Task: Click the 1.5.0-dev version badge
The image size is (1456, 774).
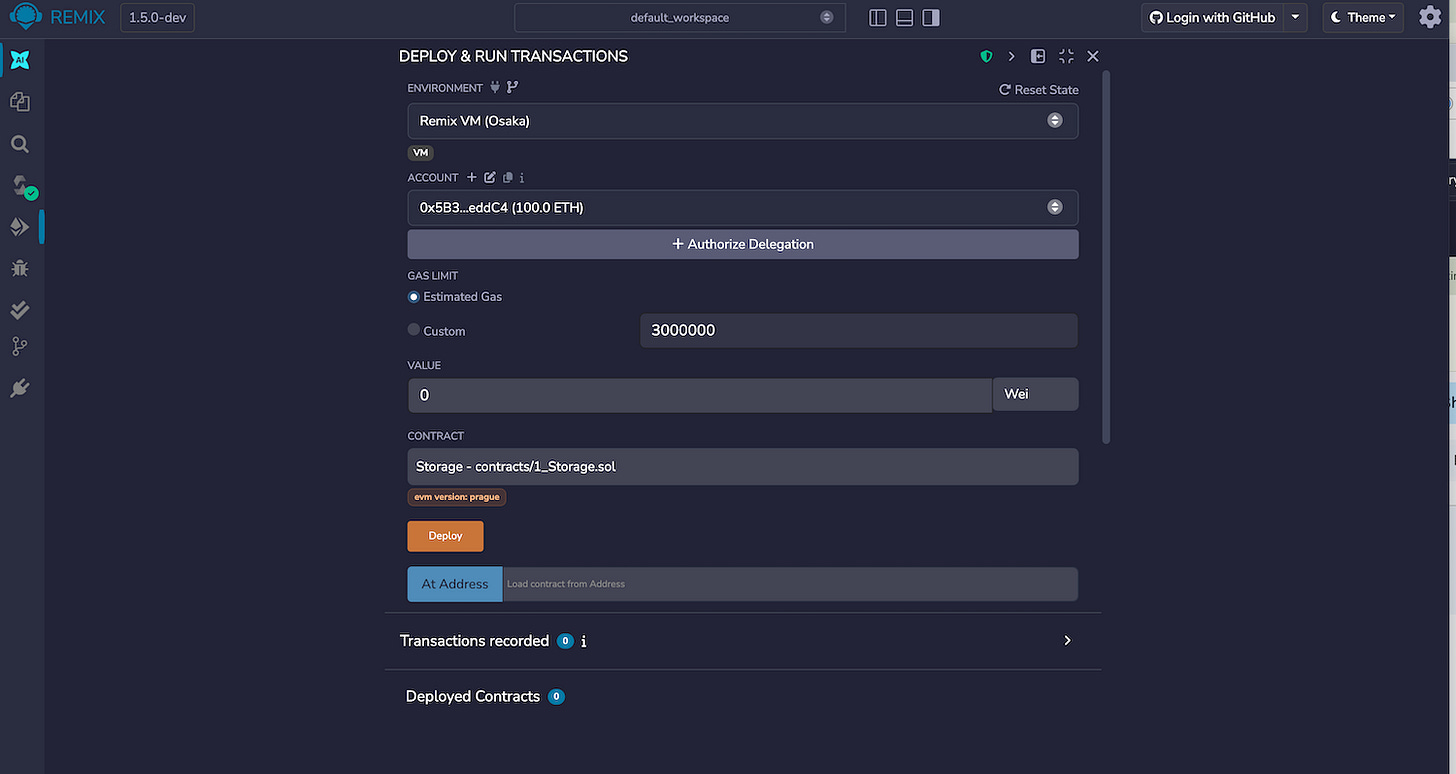Action: (157, 18)
